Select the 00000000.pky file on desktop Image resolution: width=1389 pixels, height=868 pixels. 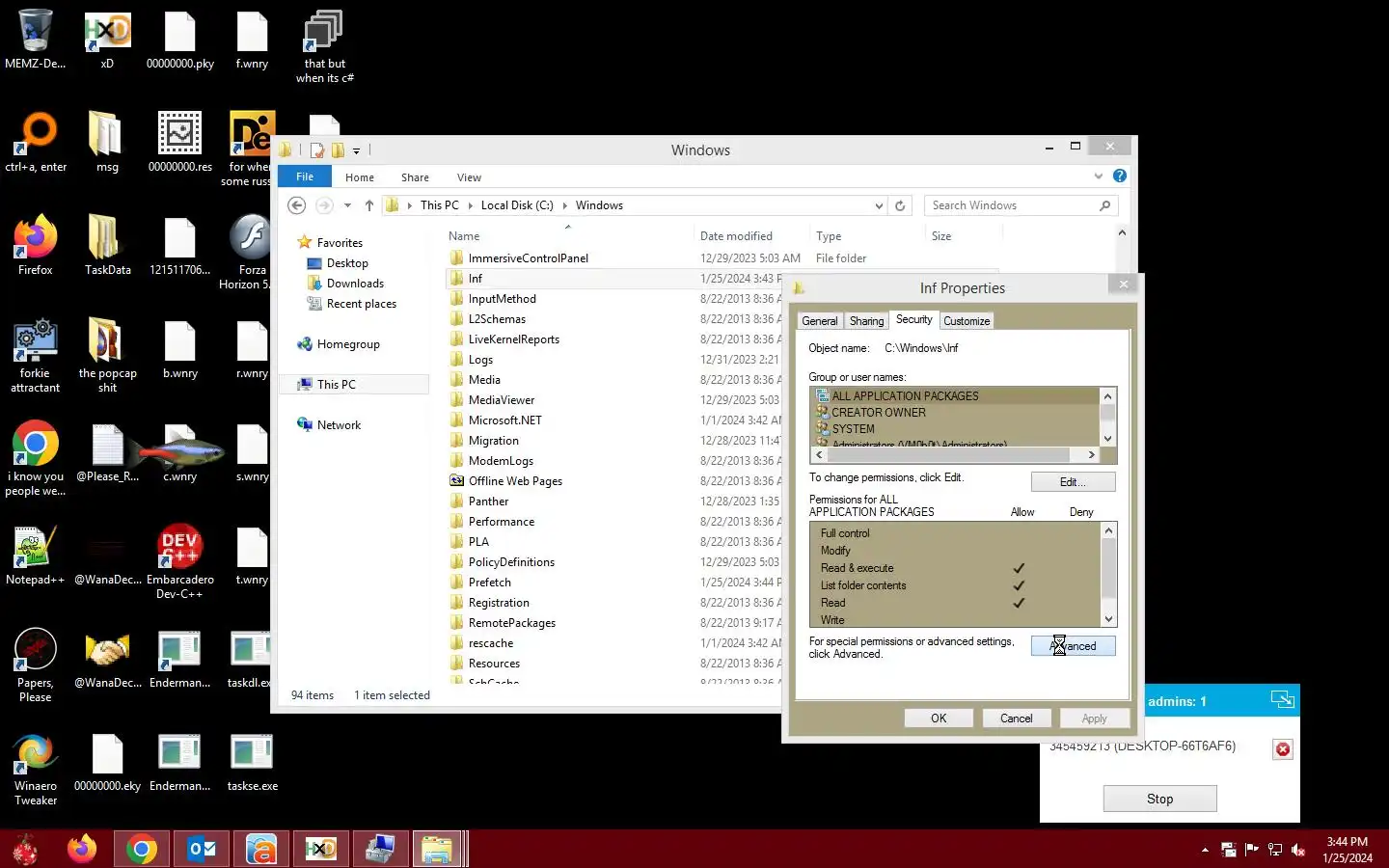tap(179, 40)
